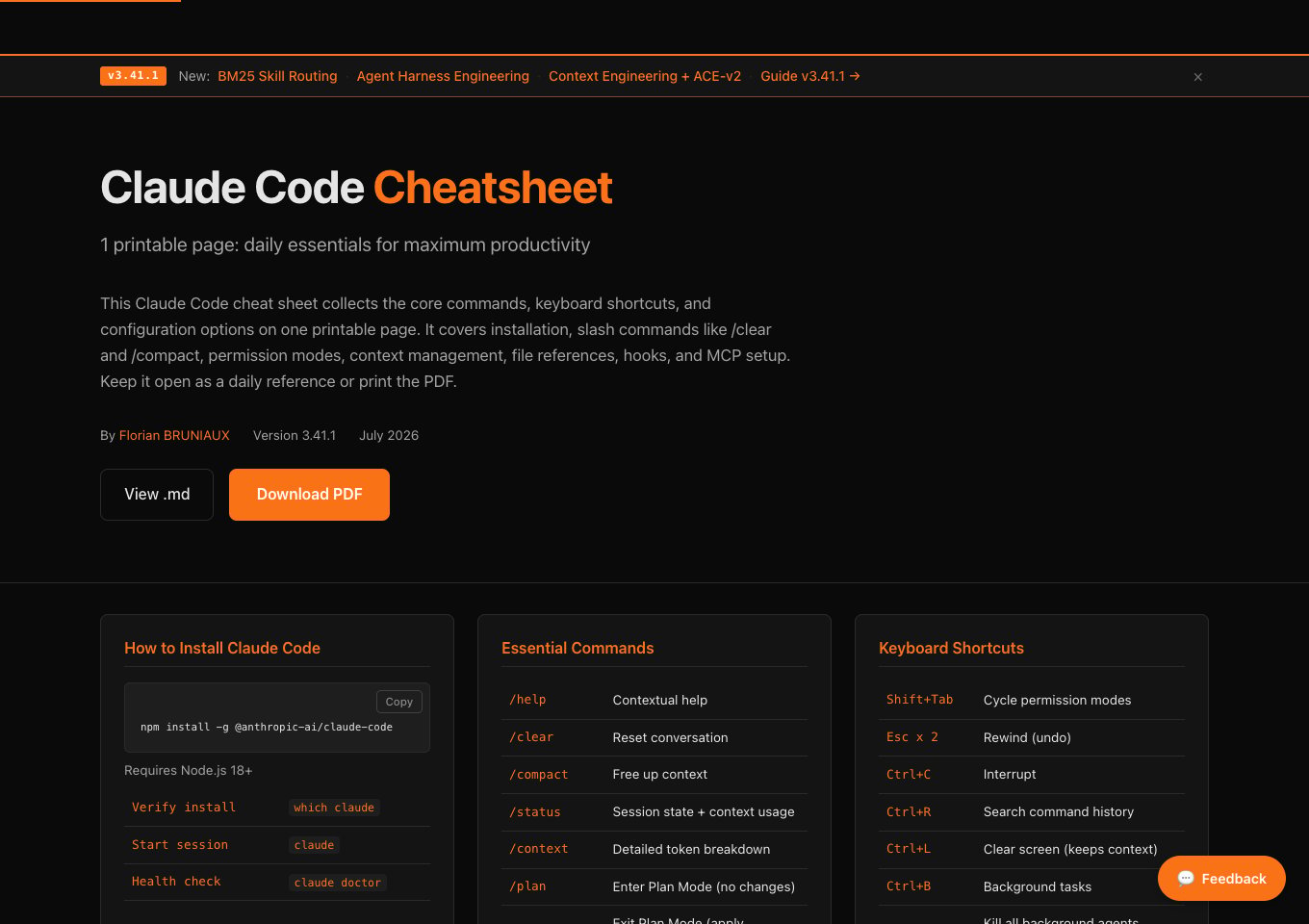Click the Essential Commands heading
The image size is (1309, 924).
pos(577,648)
